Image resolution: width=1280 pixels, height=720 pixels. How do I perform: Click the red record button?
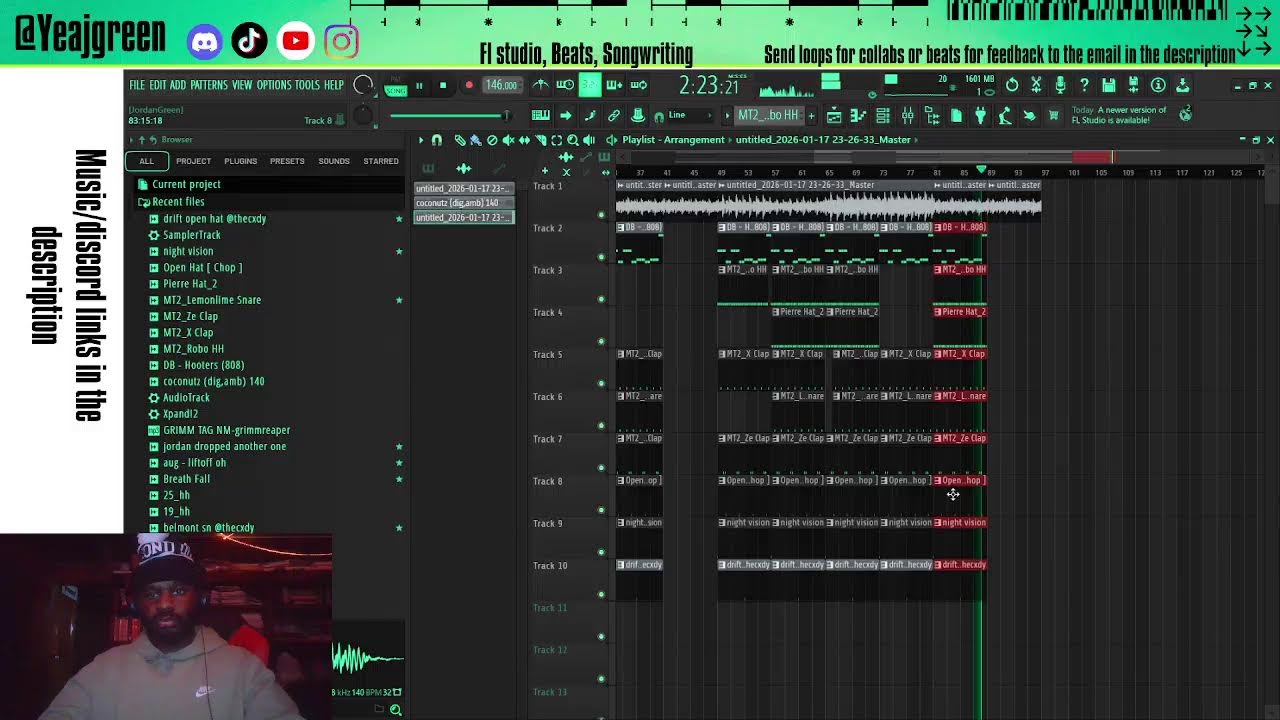[469, 85]
